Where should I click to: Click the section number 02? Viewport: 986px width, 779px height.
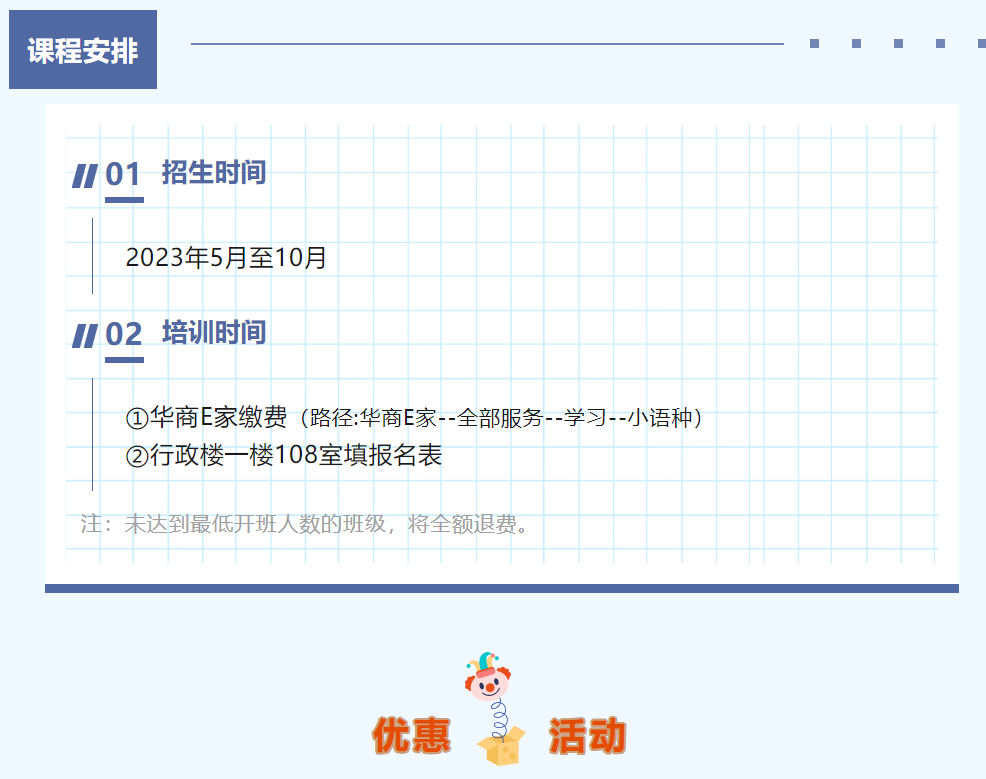pyautogui.click(x=123, y=334)
